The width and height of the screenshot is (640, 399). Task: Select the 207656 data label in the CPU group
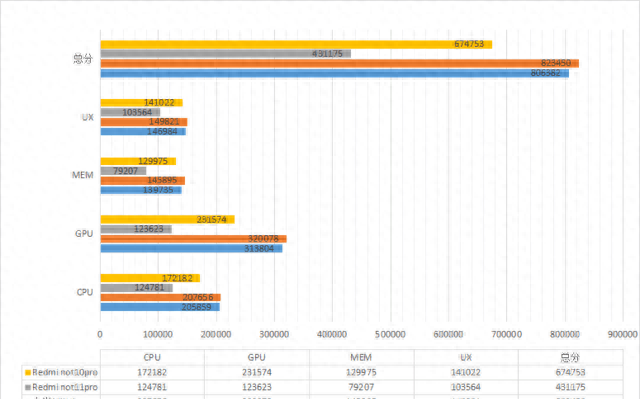coord(198,297)
